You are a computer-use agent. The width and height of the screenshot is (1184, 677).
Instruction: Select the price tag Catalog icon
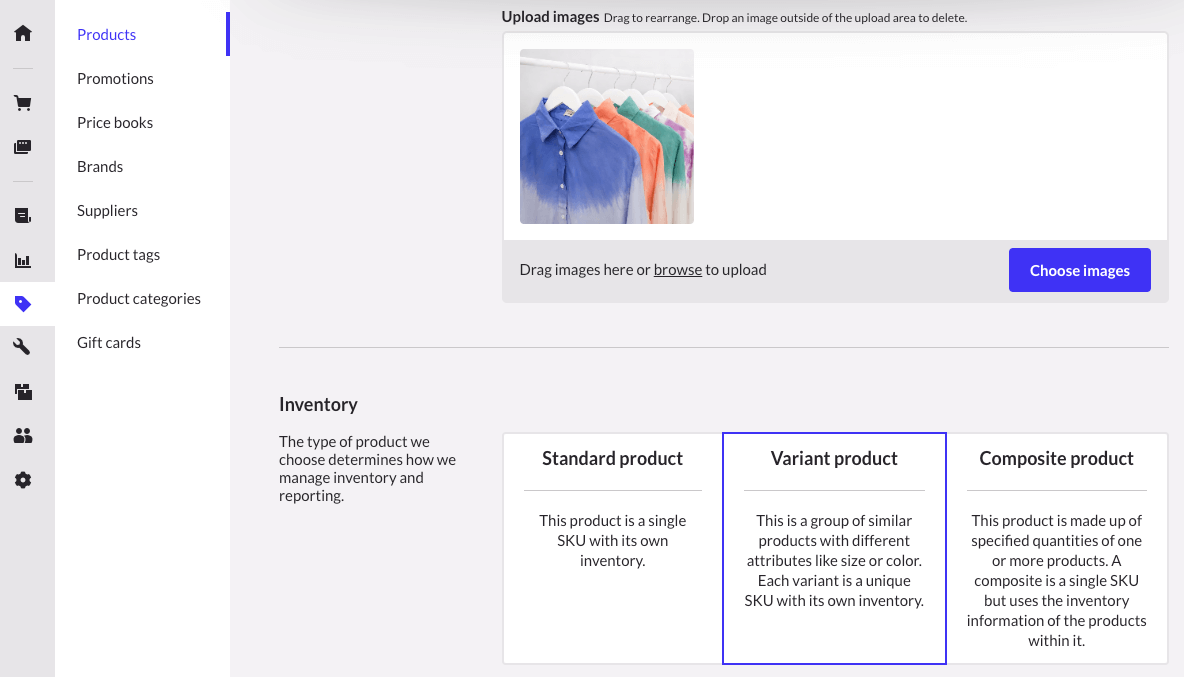[23, 304]
